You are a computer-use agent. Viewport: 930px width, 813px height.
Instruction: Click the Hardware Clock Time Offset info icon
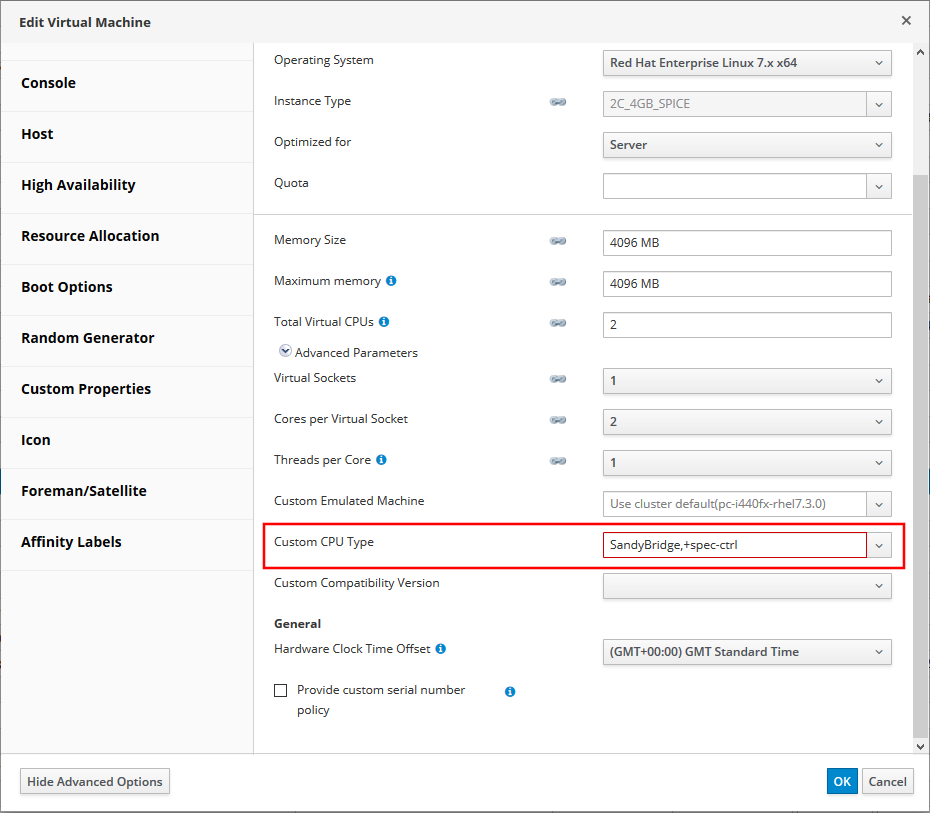(x=440, y=649)
